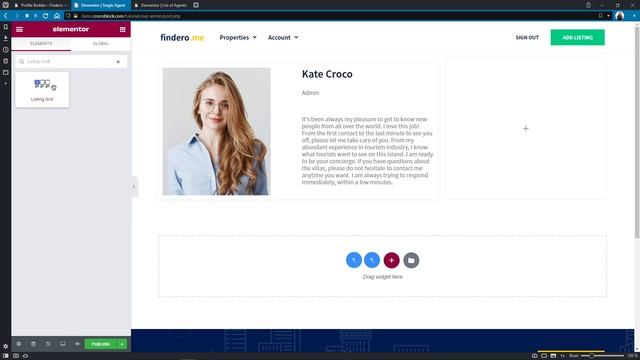
Task: Open the History side panel
Action: pos(5,50)
